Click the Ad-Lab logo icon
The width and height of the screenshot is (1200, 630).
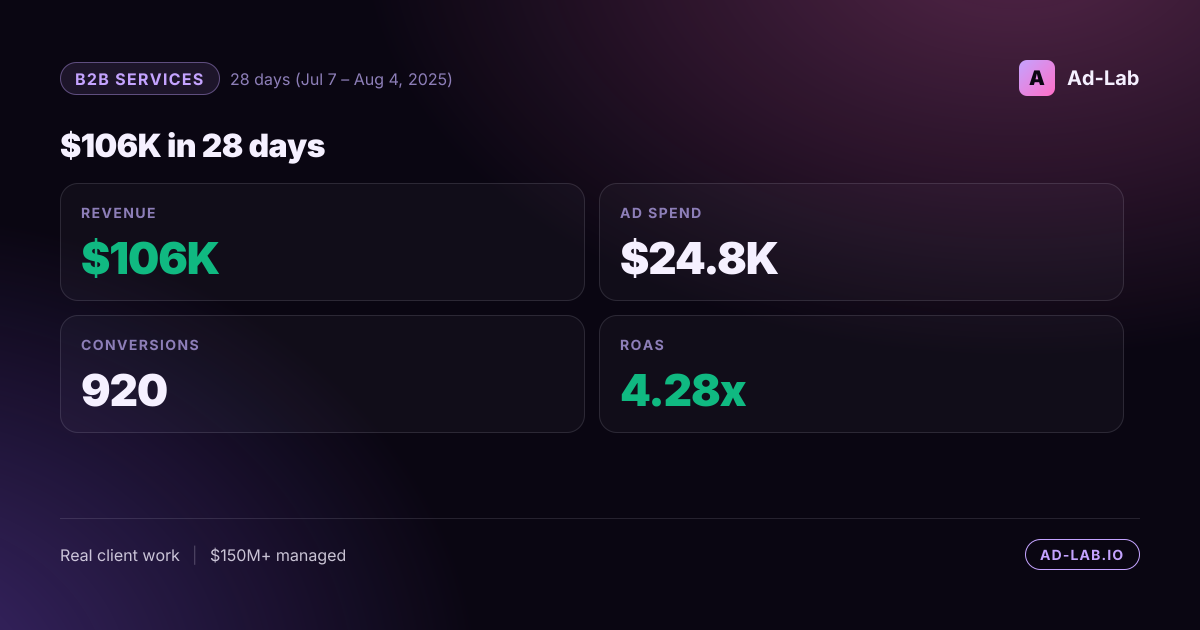(1037, 78)
